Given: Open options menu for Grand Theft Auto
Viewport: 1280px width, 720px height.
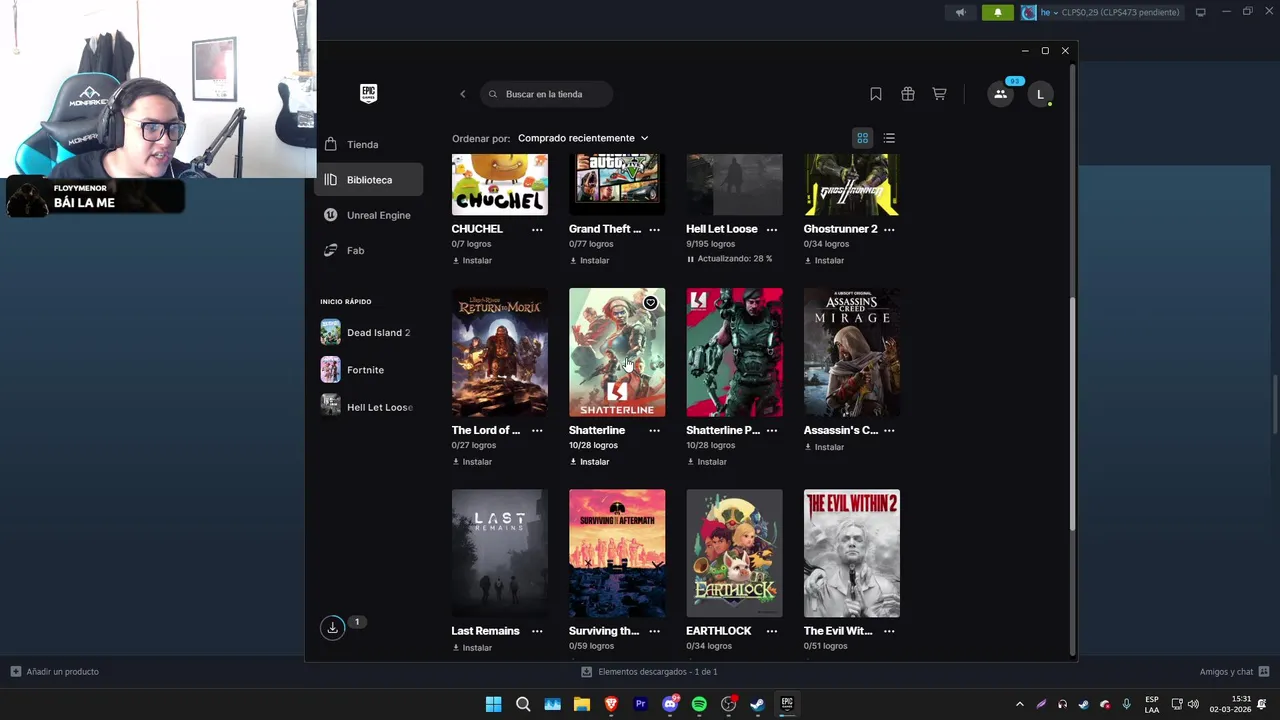Looking at the screenshot, I should (654, 229).
